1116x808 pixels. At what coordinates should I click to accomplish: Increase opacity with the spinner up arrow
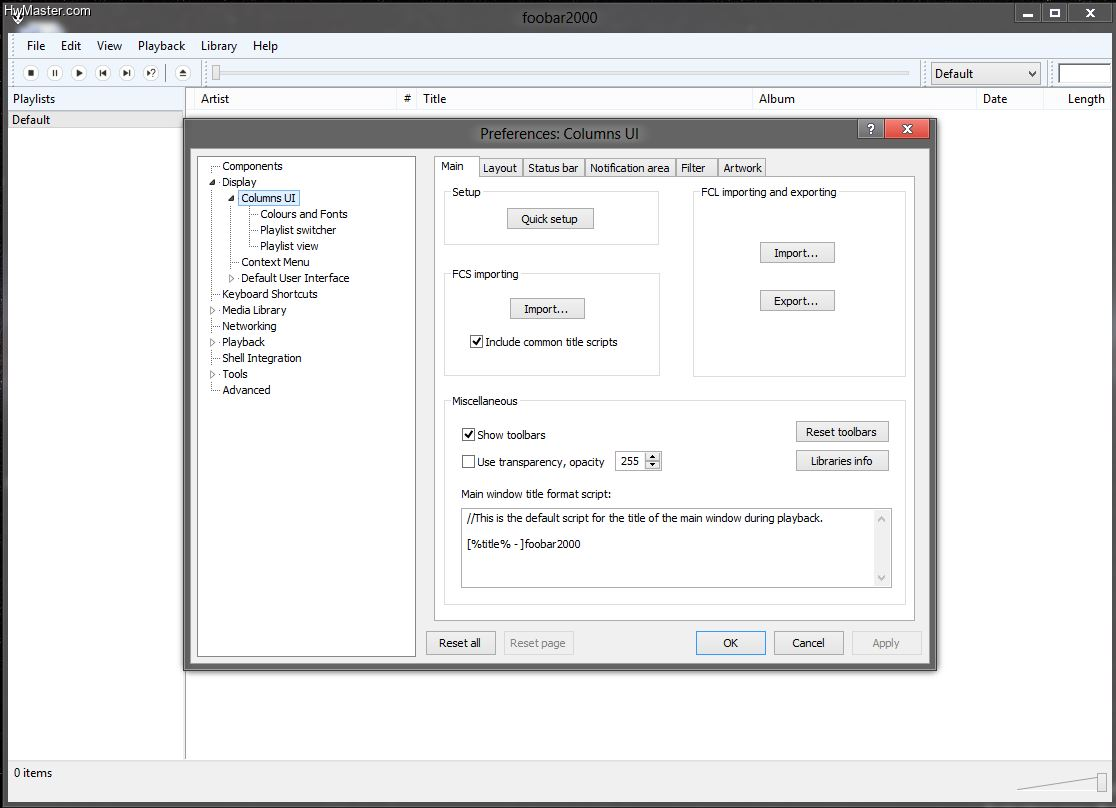653,456
